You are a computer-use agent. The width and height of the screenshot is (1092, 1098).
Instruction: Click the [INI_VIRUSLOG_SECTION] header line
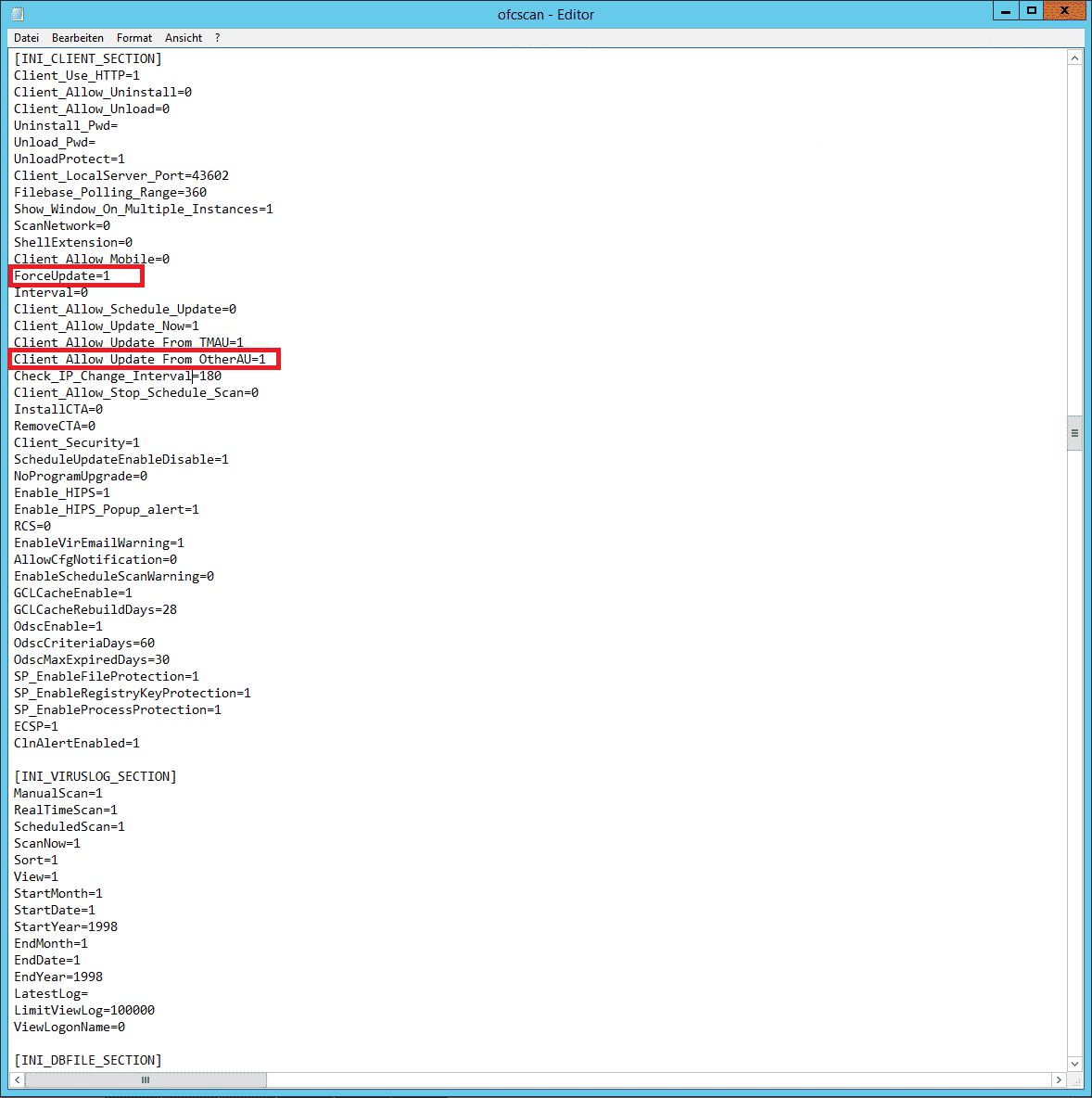95,776
